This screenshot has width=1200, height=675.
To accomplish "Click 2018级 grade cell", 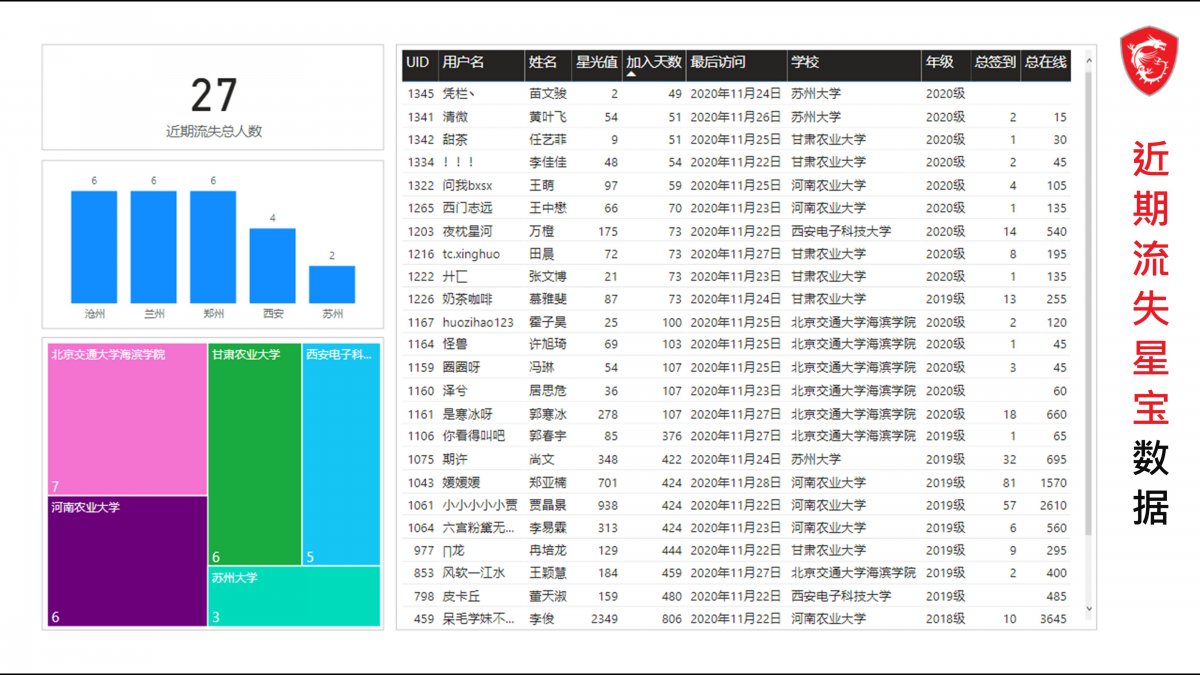I will (945, 619).
